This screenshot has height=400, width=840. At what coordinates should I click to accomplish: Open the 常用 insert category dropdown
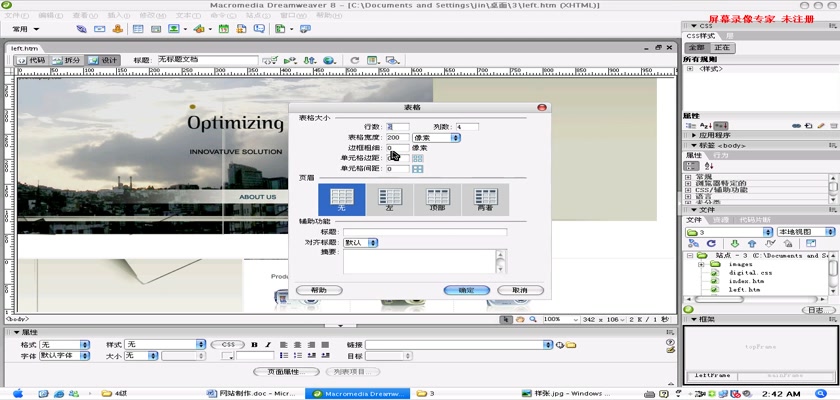[26, 29]
